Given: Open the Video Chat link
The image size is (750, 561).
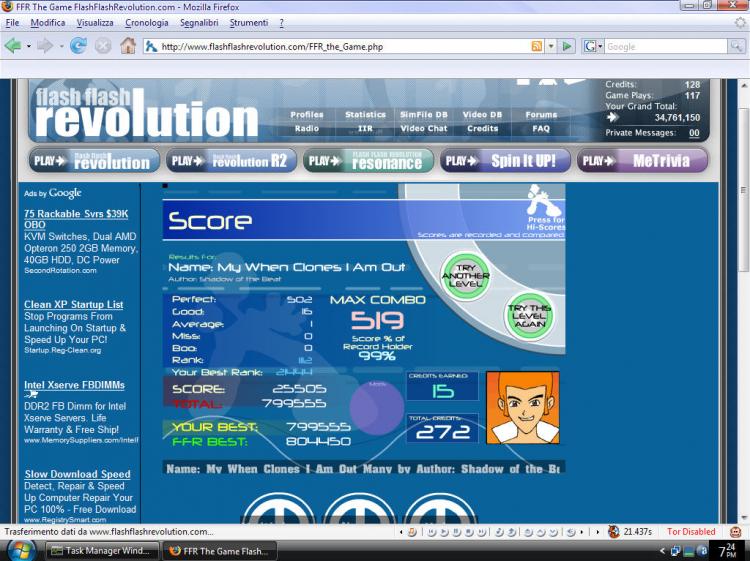Looking at the screenshot, I should [424, 129].
